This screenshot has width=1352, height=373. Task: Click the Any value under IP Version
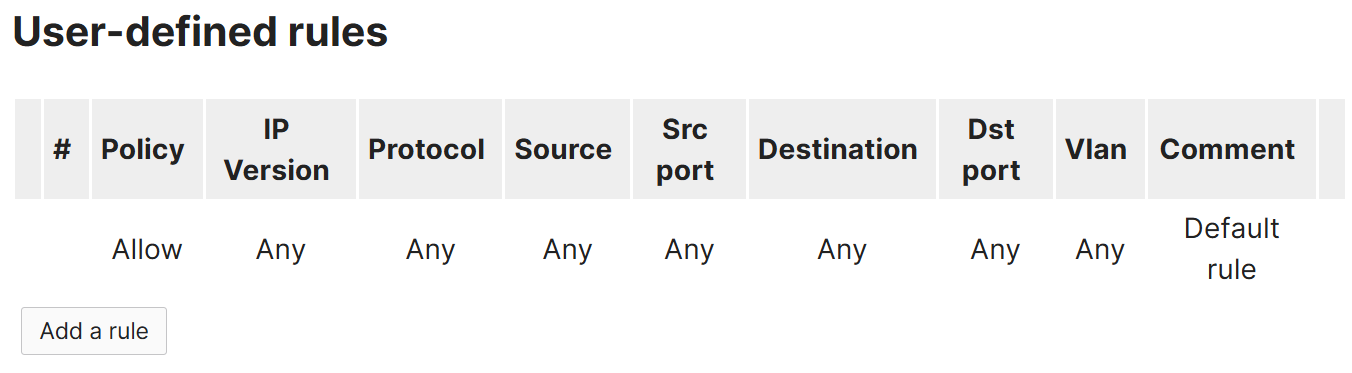[x=281, y=249]
